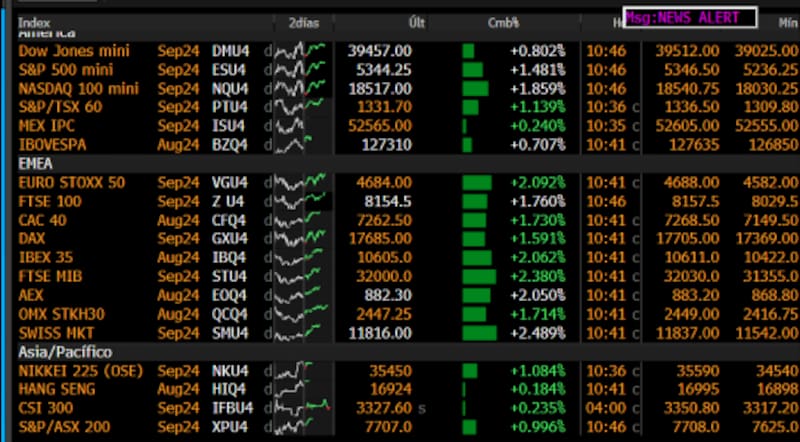Screen dimensions: 800x442
Task: Click the 2días column header
Action: pyautogui.click(x=305, y=21)
